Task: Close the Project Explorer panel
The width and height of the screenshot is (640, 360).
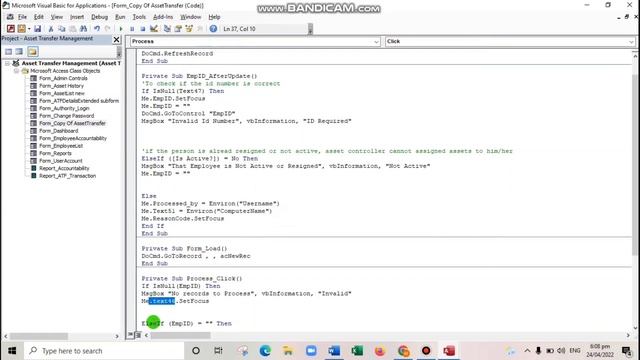Action: point(116,39)
